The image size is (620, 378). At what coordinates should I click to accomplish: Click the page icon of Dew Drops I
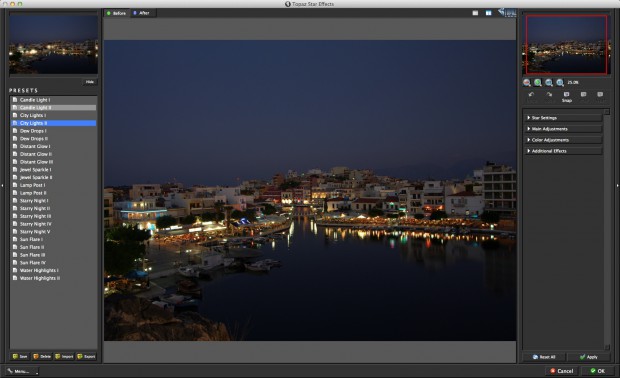pos(15,131)
